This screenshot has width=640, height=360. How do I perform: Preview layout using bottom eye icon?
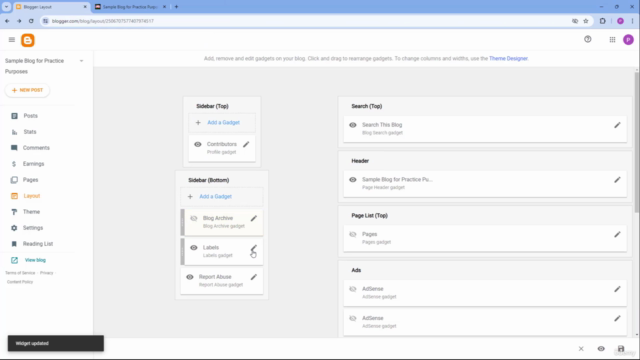pos(601,349)
